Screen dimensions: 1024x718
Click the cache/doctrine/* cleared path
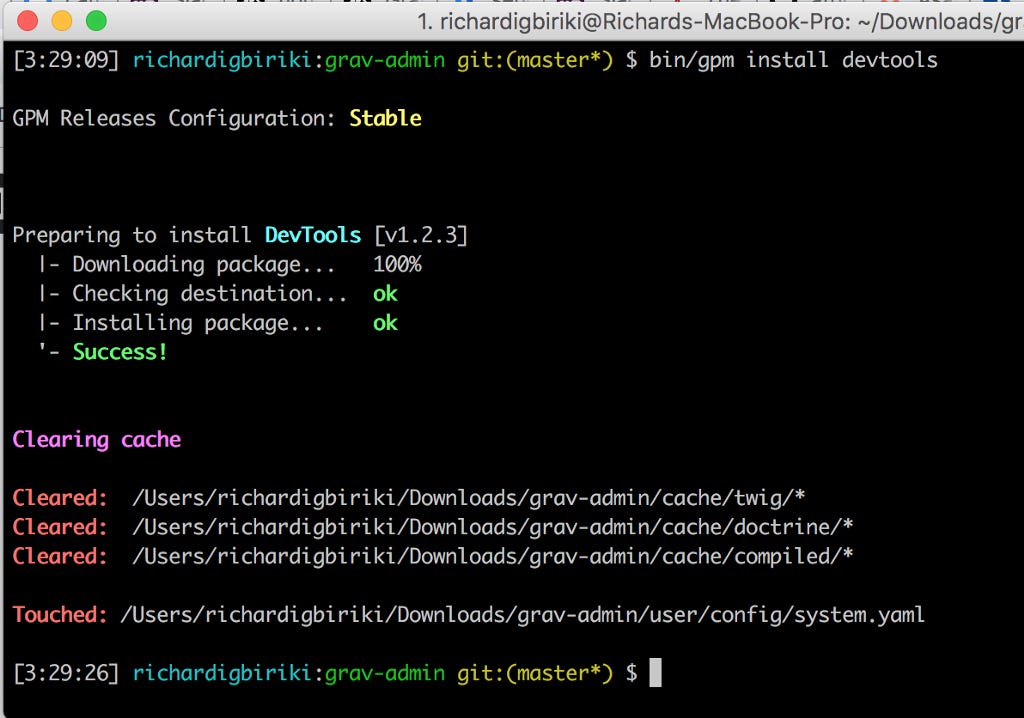492,527
